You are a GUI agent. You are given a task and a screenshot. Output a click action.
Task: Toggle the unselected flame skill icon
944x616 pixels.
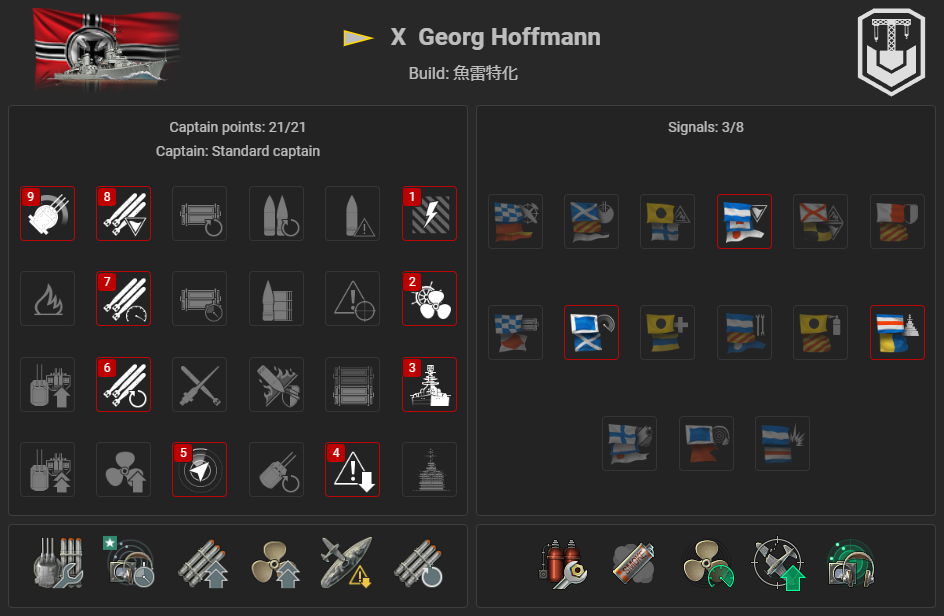click(x=48, y=299)
